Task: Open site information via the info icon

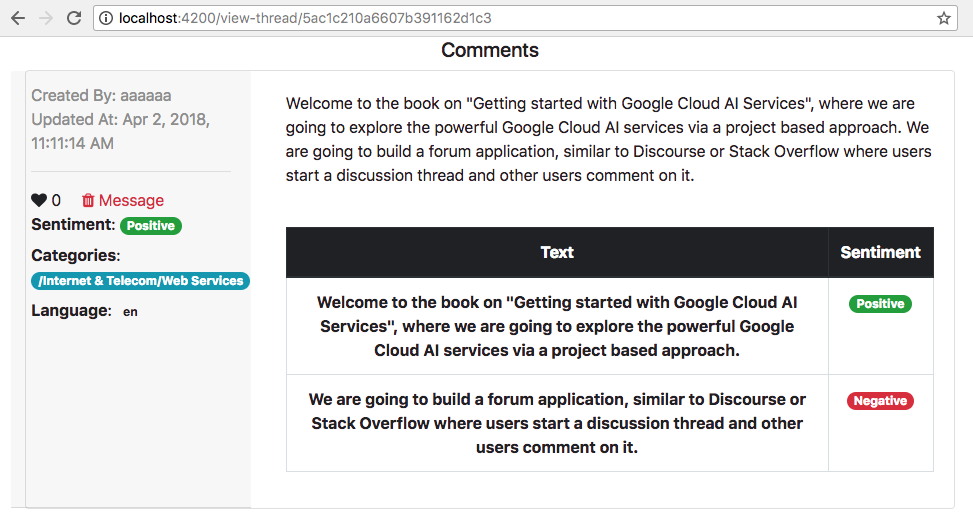Action: (x=106, y=19)
